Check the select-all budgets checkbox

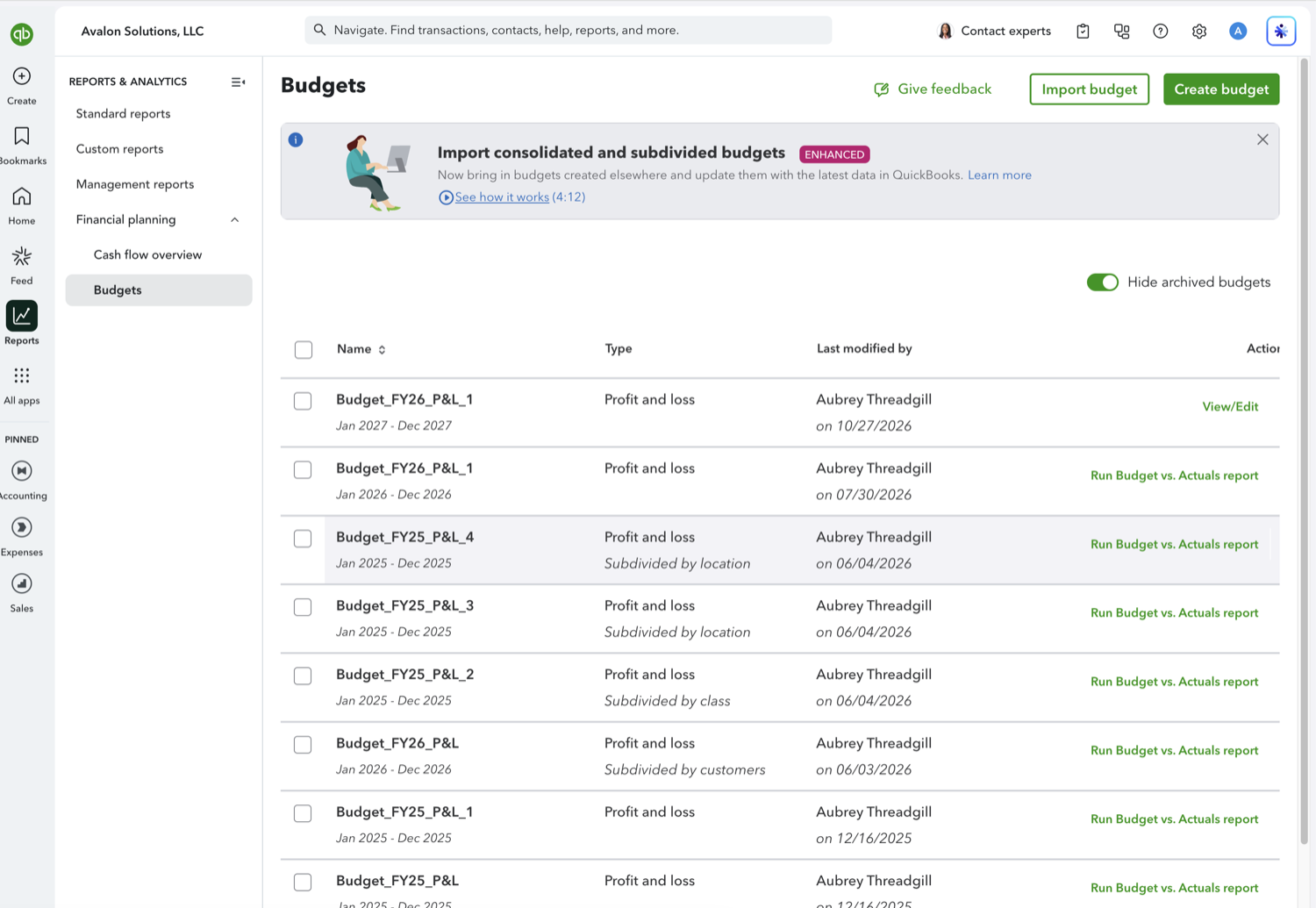pos(304,349)
